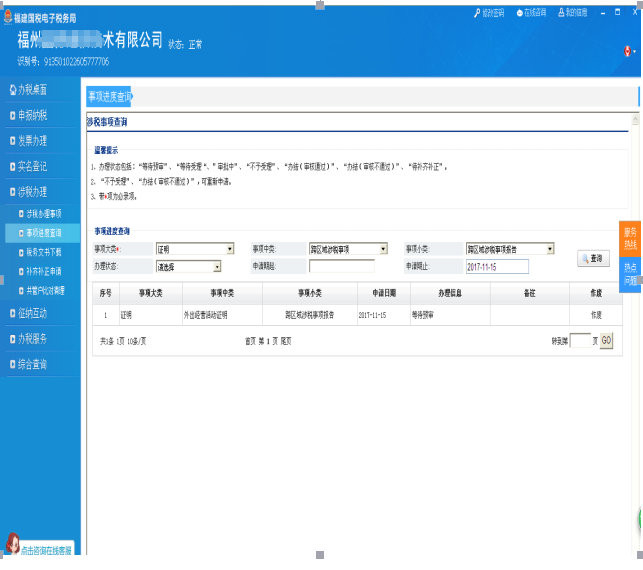Open the 事项小类 dropdown
Viewport: 643px width, 570px height.
point(510,249)
